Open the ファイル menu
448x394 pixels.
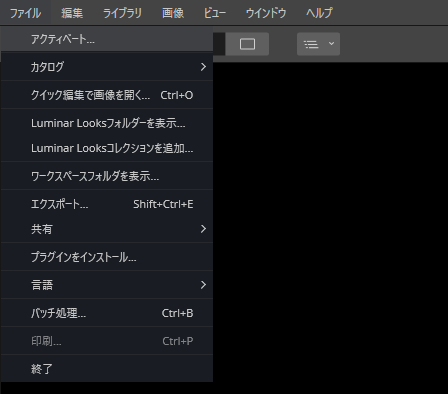click(25, 13)
